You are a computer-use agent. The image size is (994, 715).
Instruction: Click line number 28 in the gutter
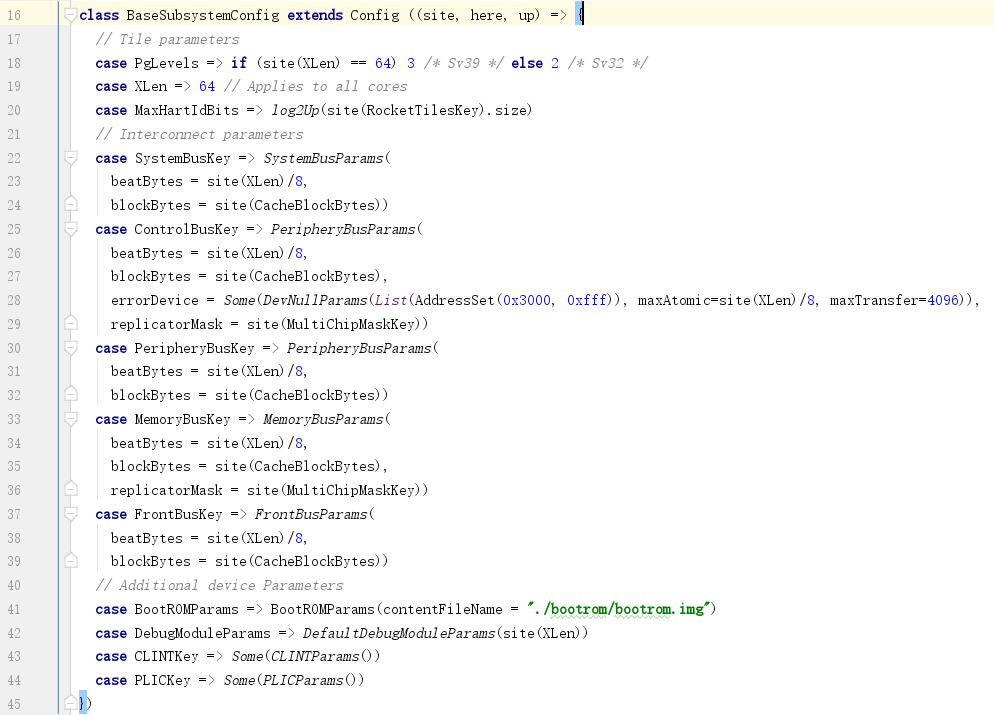14,300
